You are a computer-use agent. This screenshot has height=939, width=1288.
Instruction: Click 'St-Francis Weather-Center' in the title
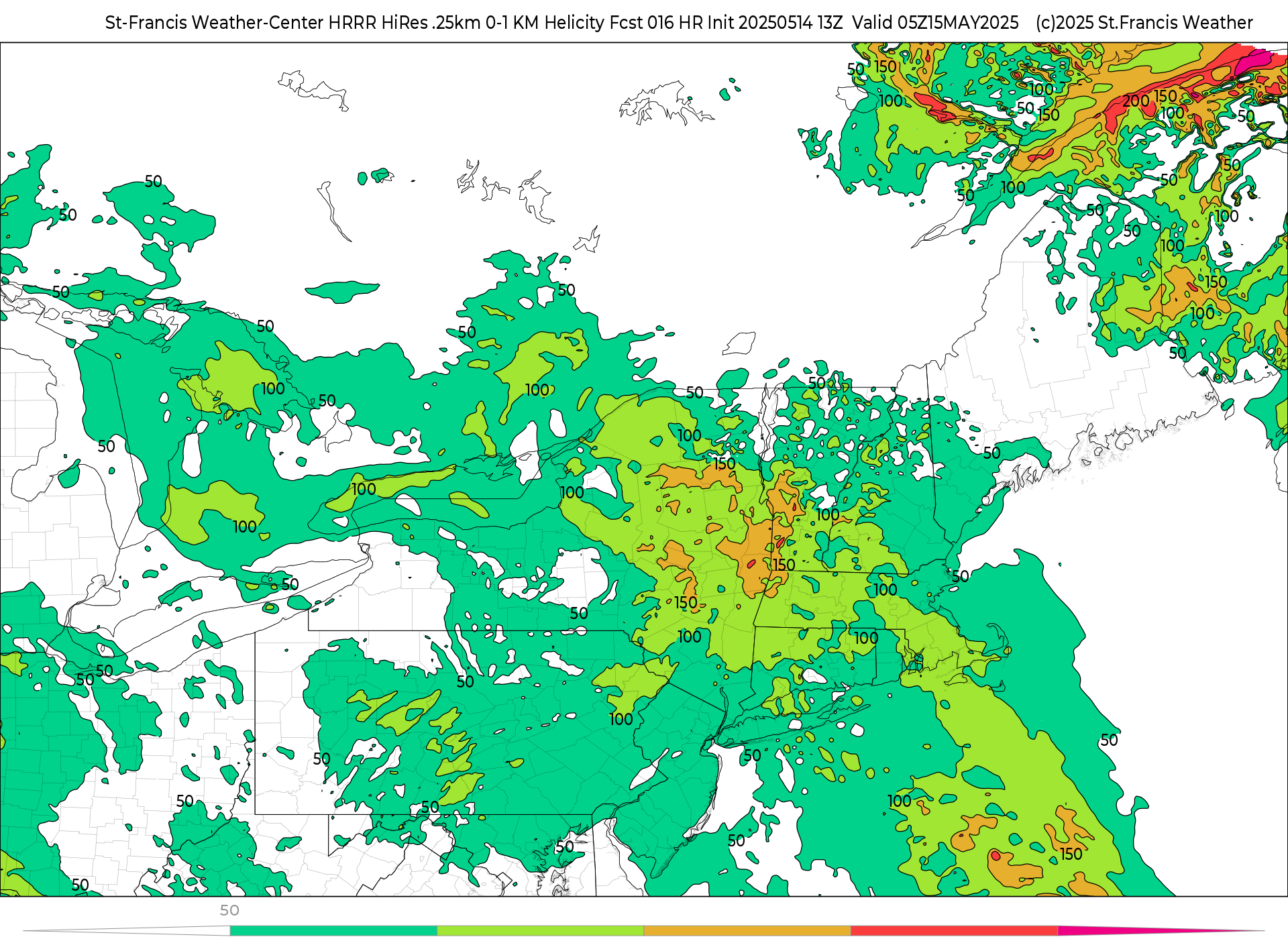pos(215,23)
